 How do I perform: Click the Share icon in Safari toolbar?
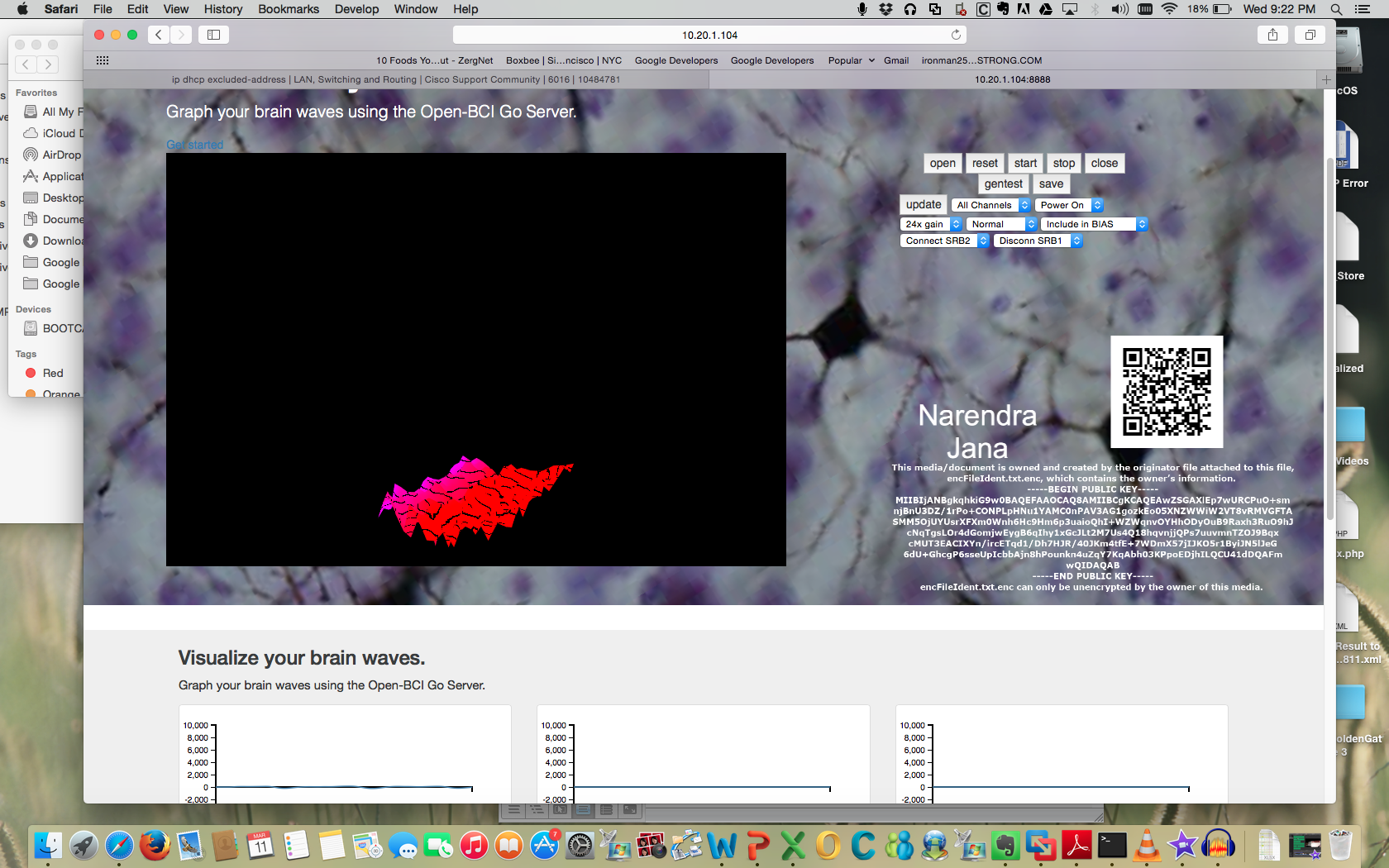click(x=1272, y=35)
